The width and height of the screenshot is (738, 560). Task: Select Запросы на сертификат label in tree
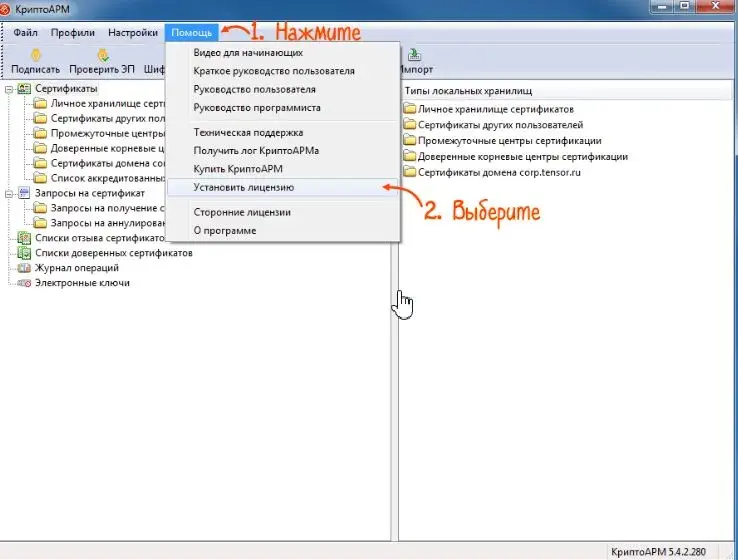[x=89, y=193]
